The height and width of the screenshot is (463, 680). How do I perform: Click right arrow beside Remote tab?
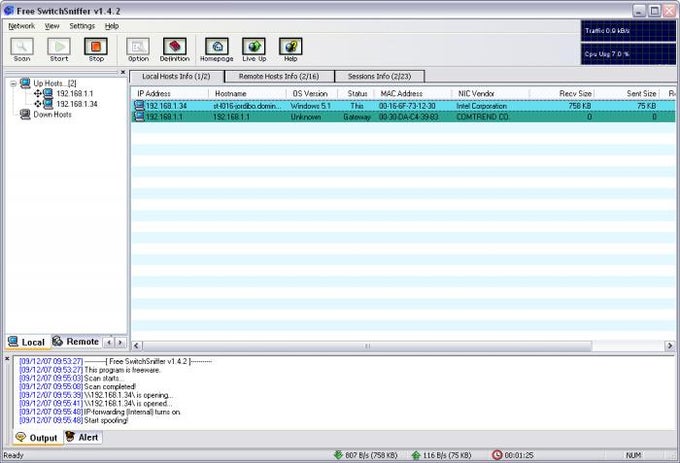pos(120,342)
